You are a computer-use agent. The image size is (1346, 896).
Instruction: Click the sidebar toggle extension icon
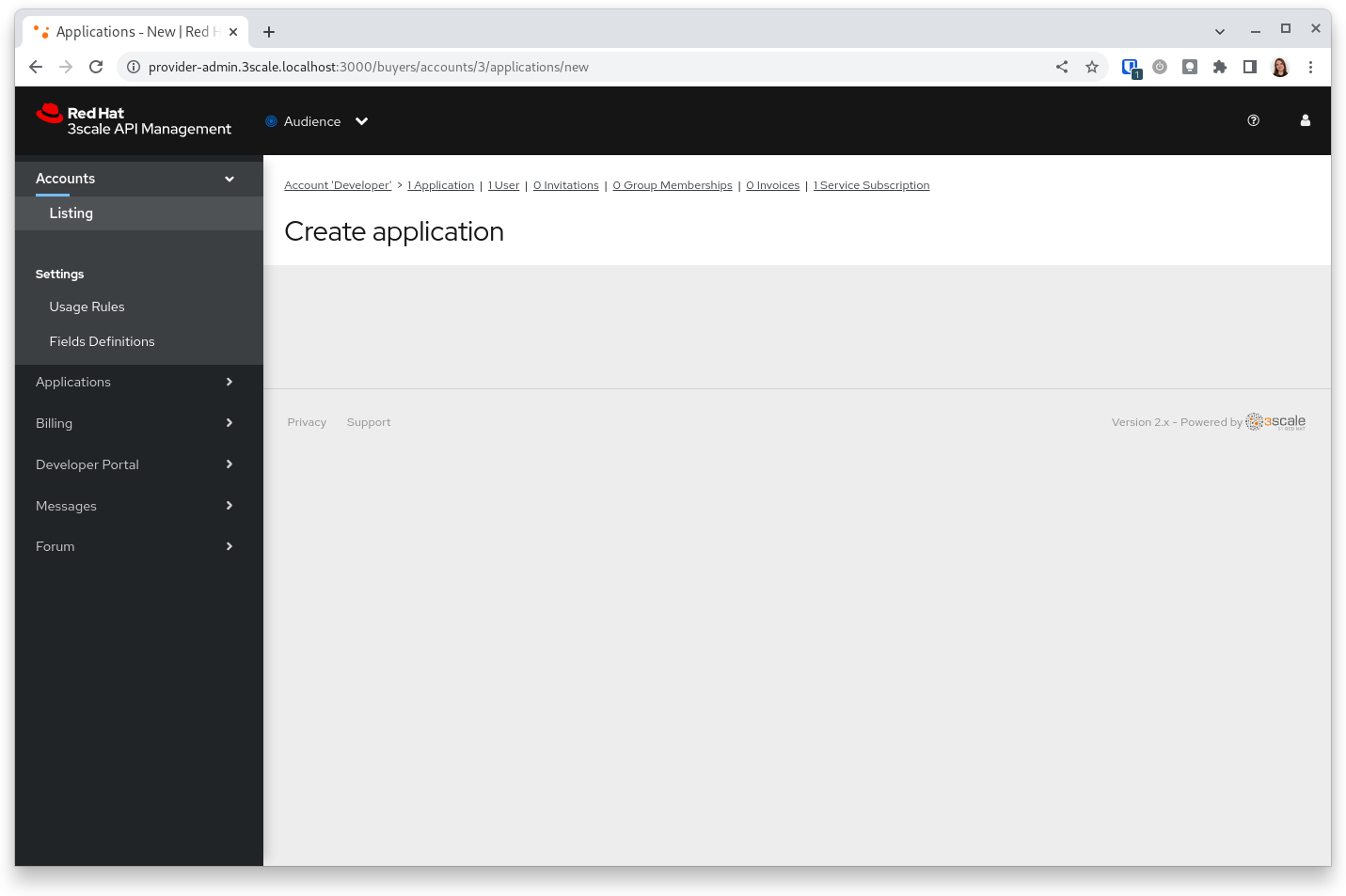pyautogui.click(x=1250, y=67)
